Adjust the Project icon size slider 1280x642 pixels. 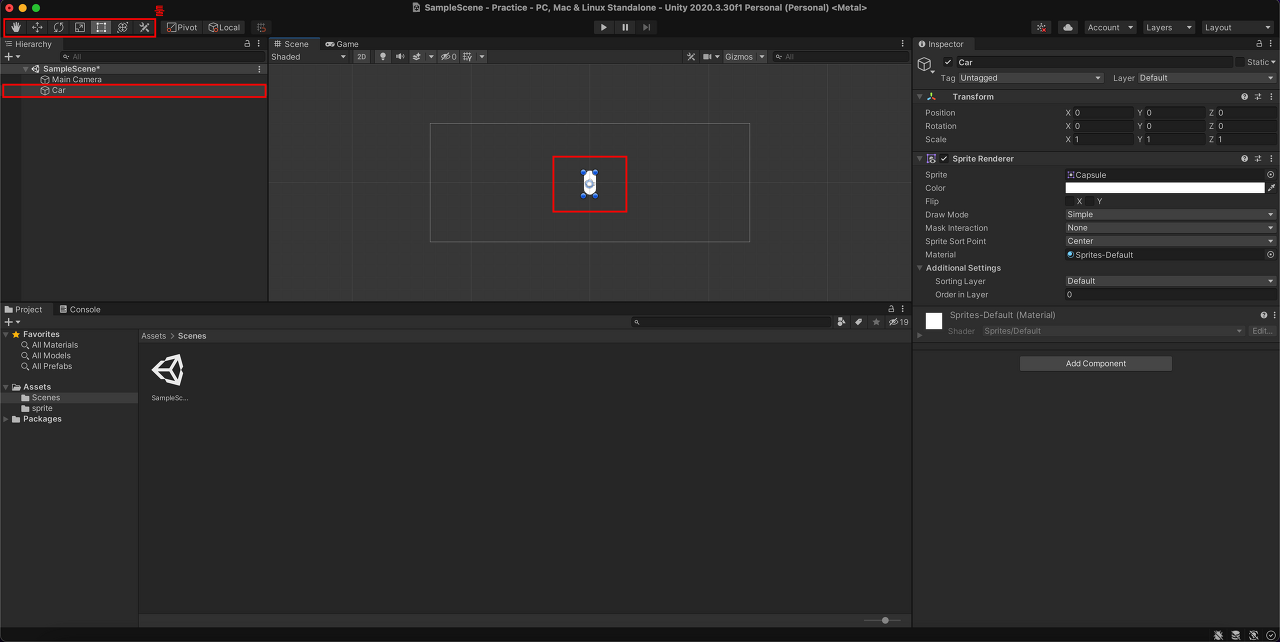point(883,620)
